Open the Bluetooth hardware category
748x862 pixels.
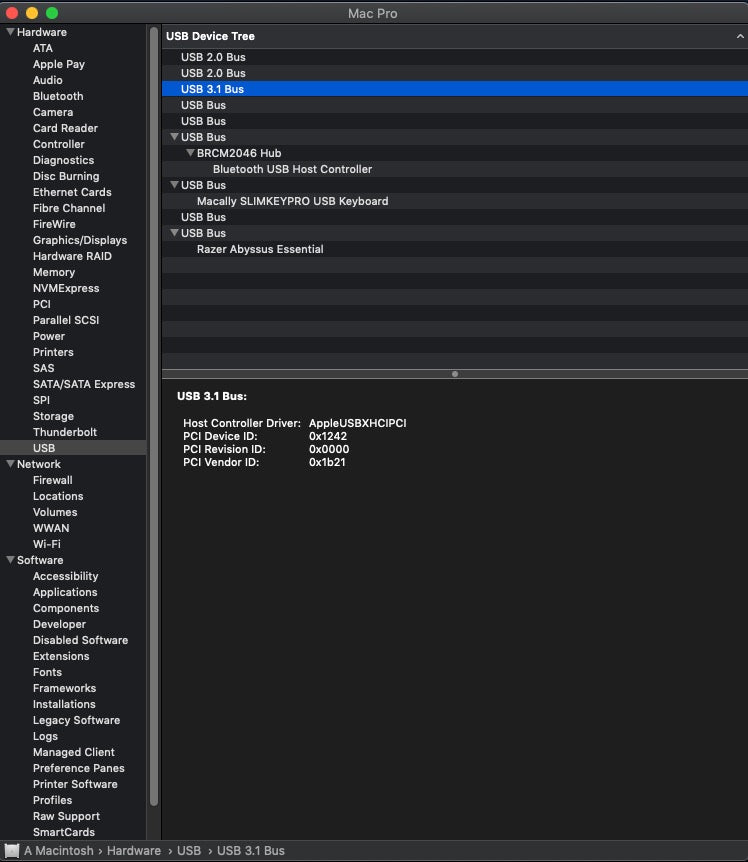(58, 96)
